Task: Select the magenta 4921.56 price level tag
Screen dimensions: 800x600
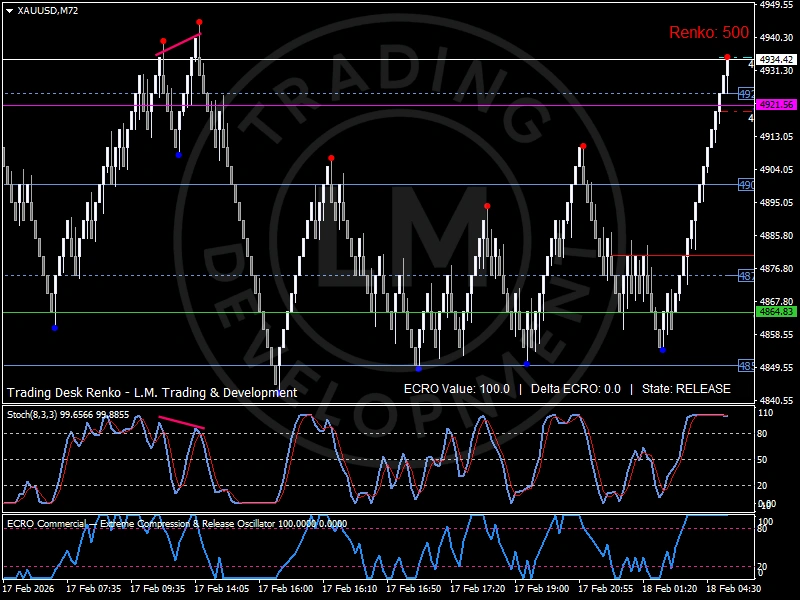Action: [x=776, y=105]
